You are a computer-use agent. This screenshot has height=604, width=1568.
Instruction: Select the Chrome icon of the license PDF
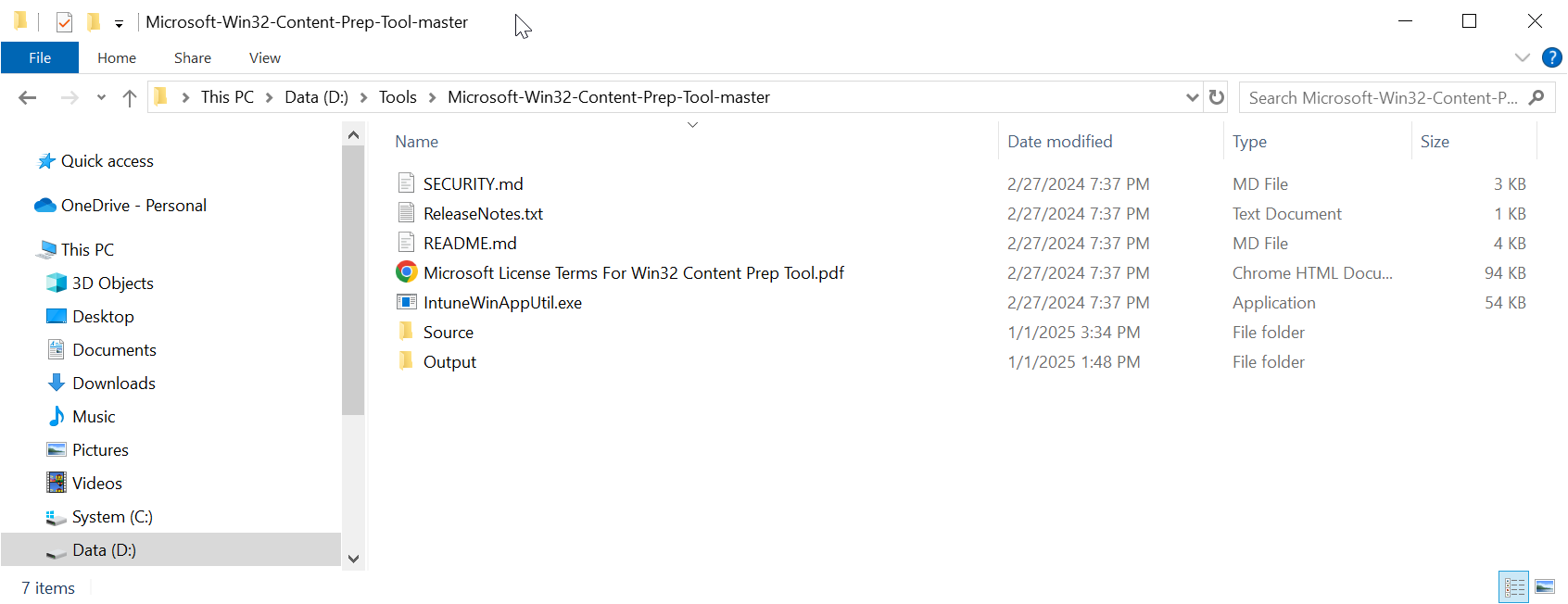[x=406, y=273]
